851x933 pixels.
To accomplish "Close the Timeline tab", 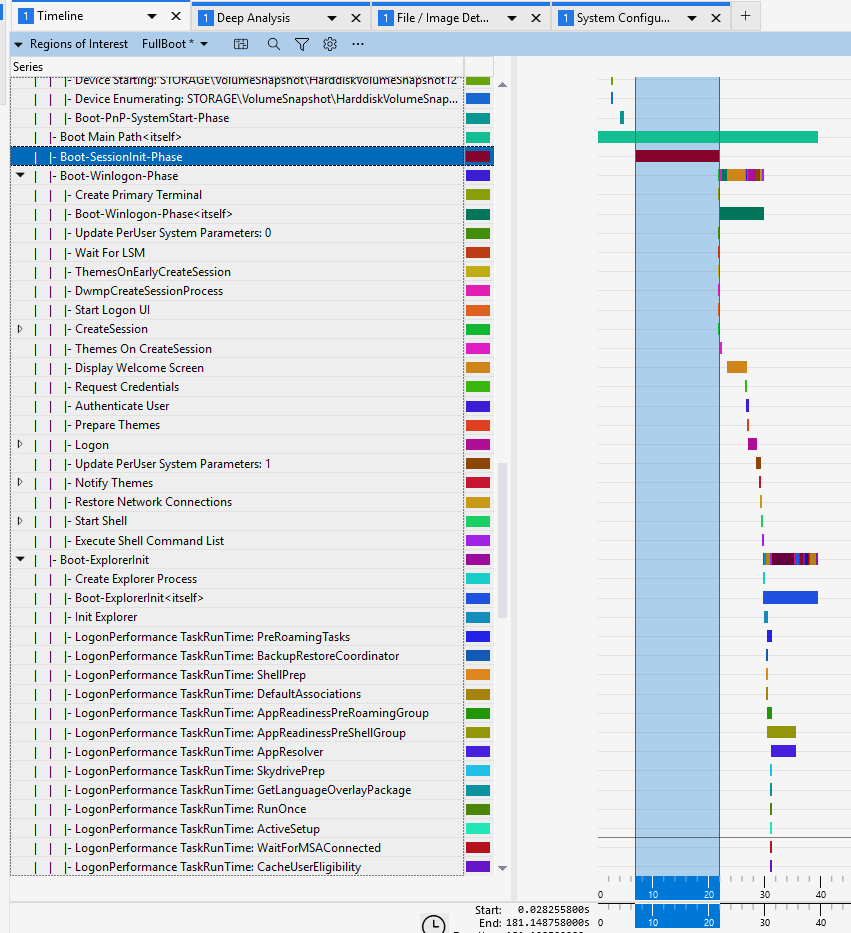I will [176, 16].
